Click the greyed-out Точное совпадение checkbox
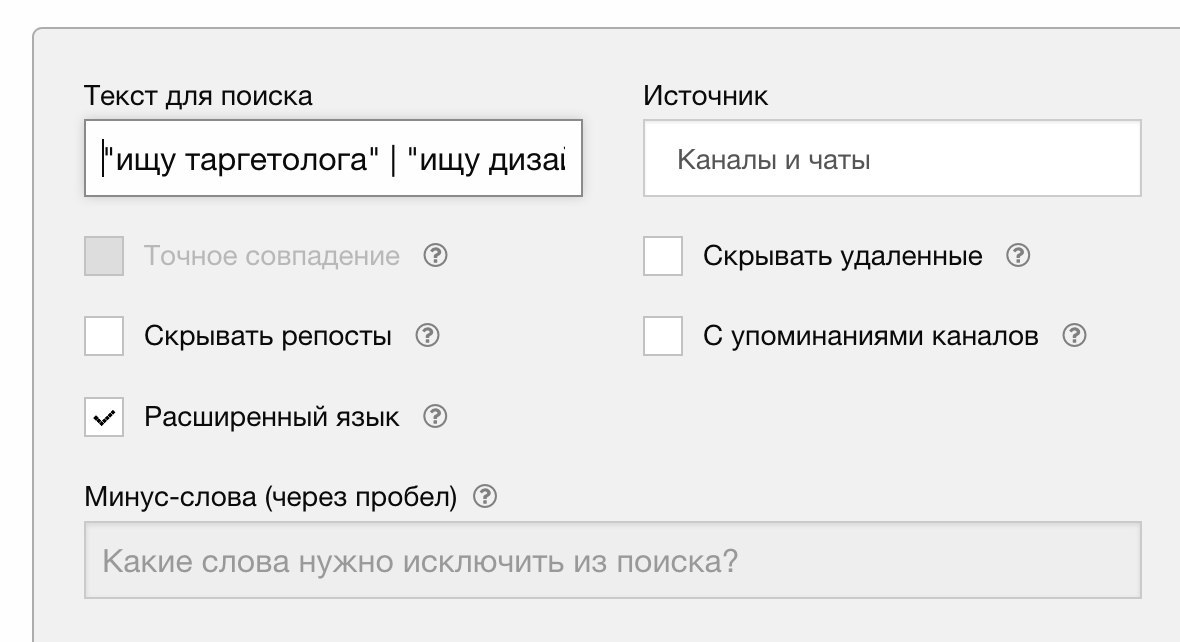The image size is (1180, 642). pyautogui.click(x=104, y=256)
